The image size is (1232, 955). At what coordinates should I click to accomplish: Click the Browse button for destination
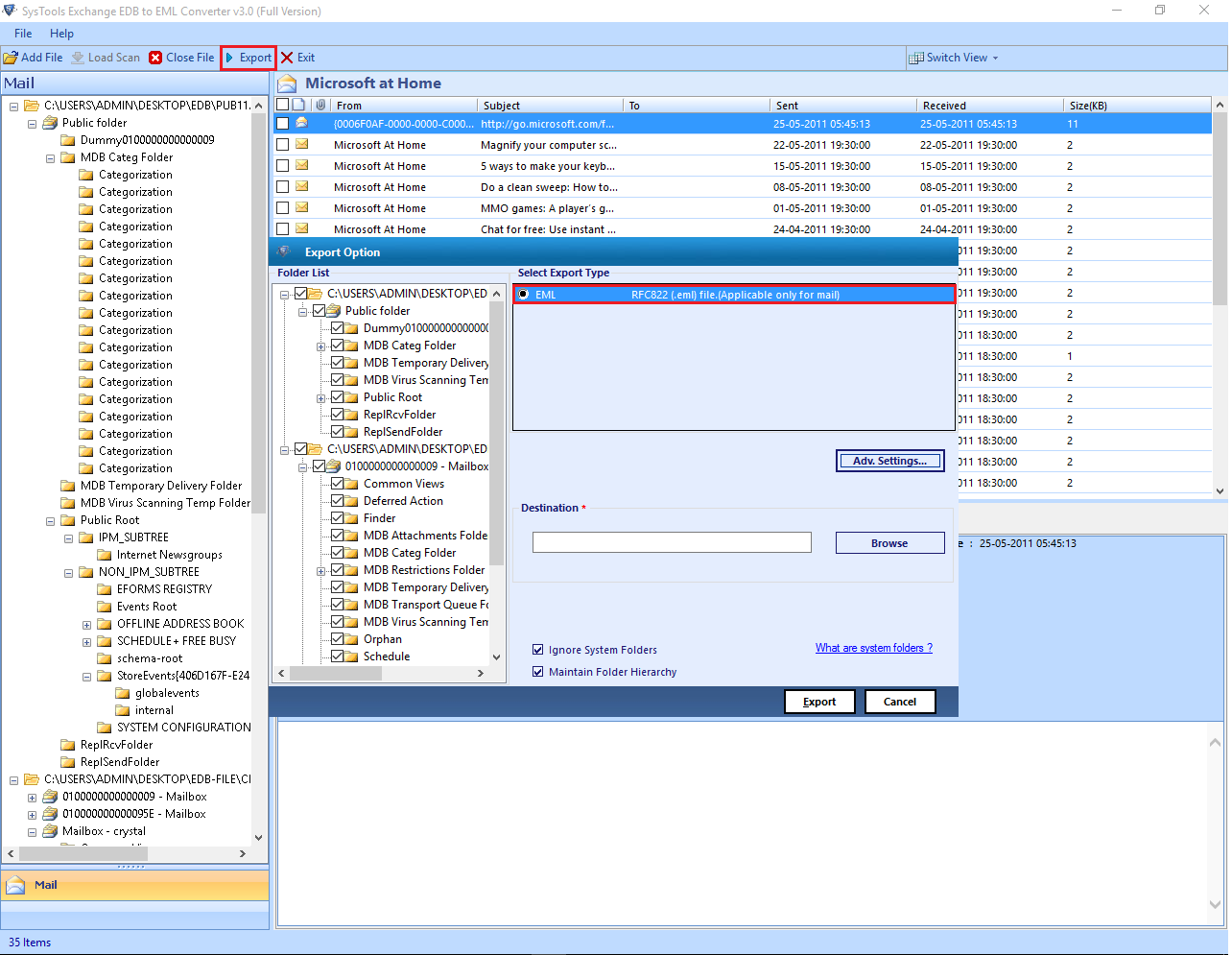tap(889, 543)
